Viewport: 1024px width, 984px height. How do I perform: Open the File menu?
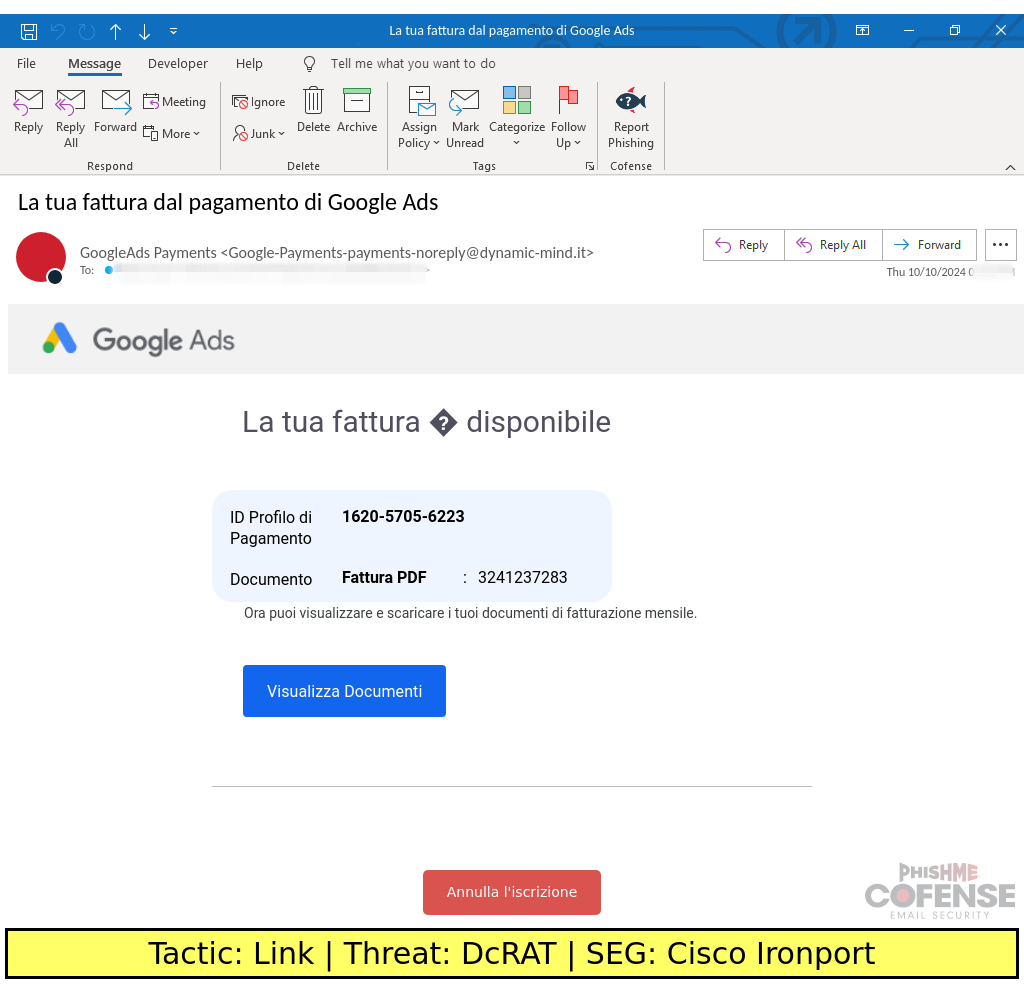[26, 63]
